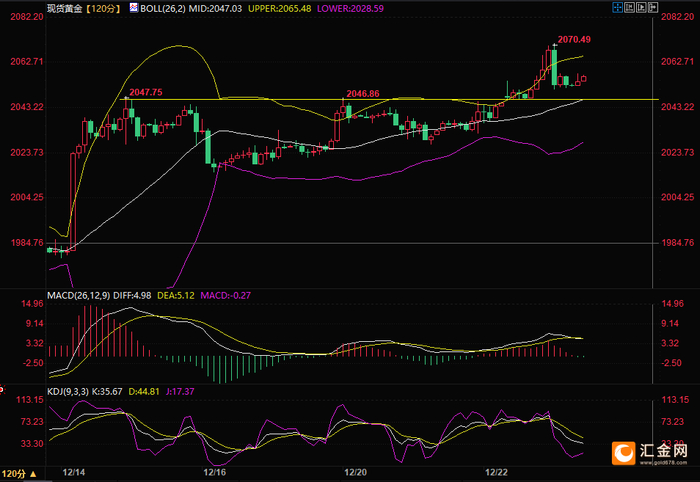The width and height of the screenshot is (700, 482).
Task: Click the chart icon with play arrow
Action: click(641, 7)
